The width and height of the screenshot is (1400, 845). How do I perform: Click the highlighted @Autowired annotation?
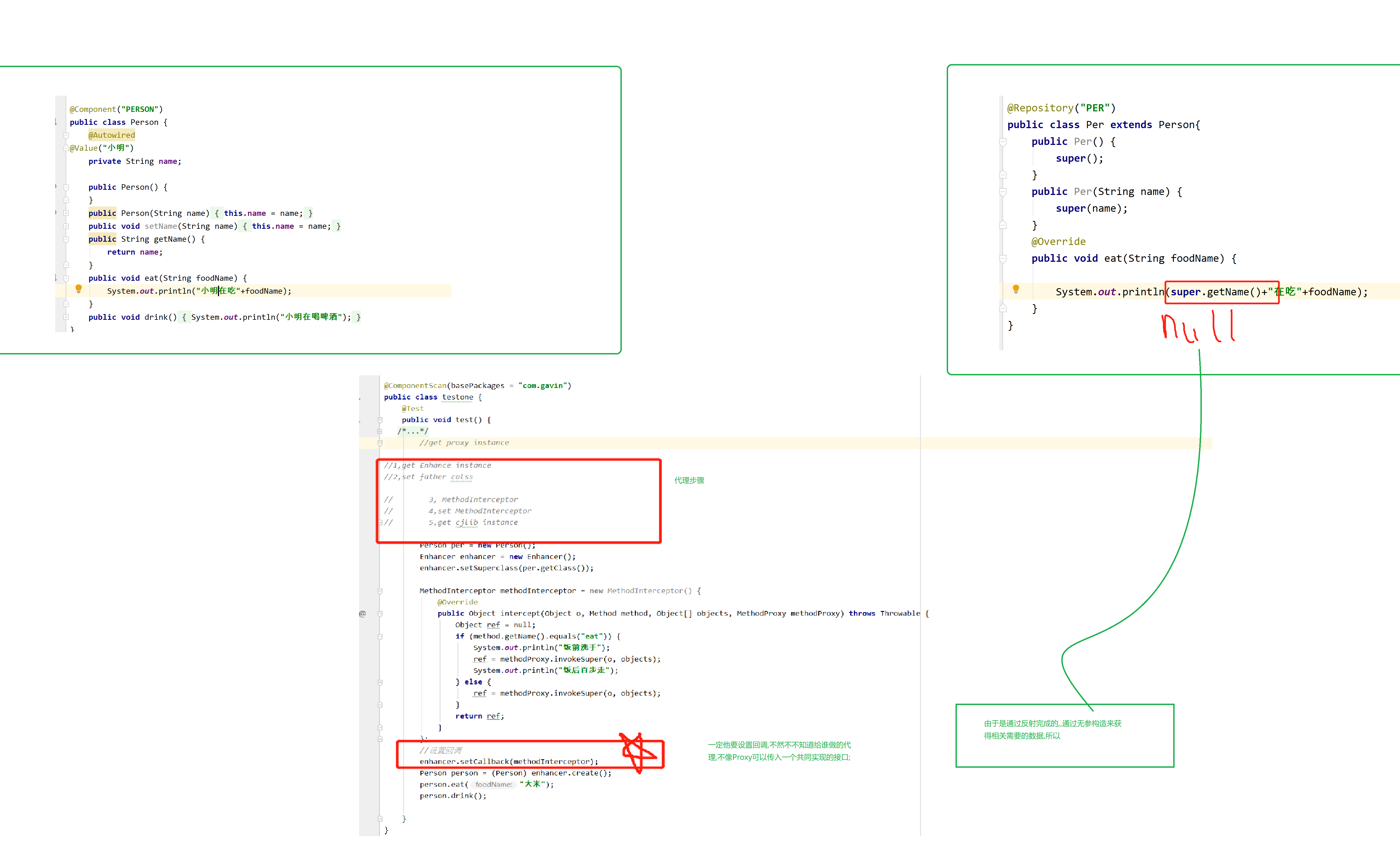[111, 135]
